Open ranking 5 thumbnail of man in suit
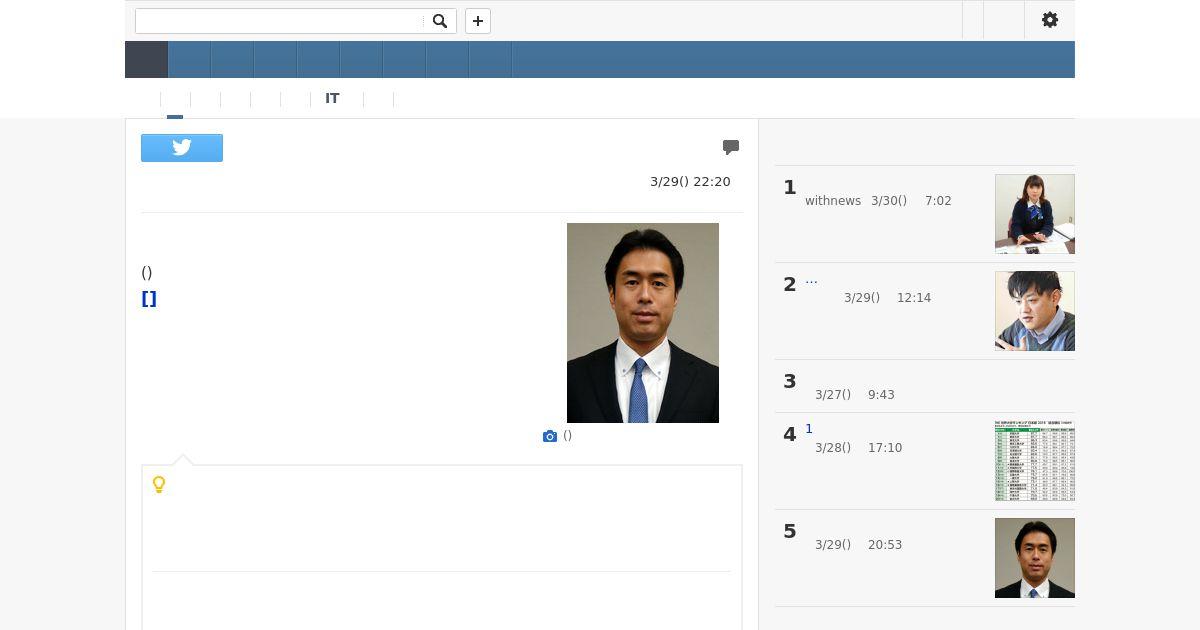Screen dimensions: 1200x630 click(1035, 558)
